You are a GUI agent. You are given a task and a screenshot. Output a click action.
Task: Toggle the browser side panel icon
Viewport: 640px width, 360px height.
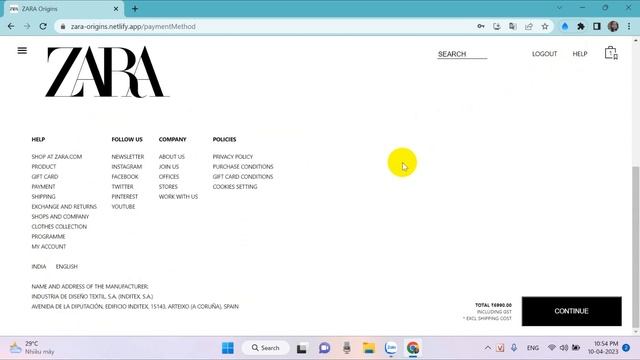pyautogui.click(x=597, y=27)
